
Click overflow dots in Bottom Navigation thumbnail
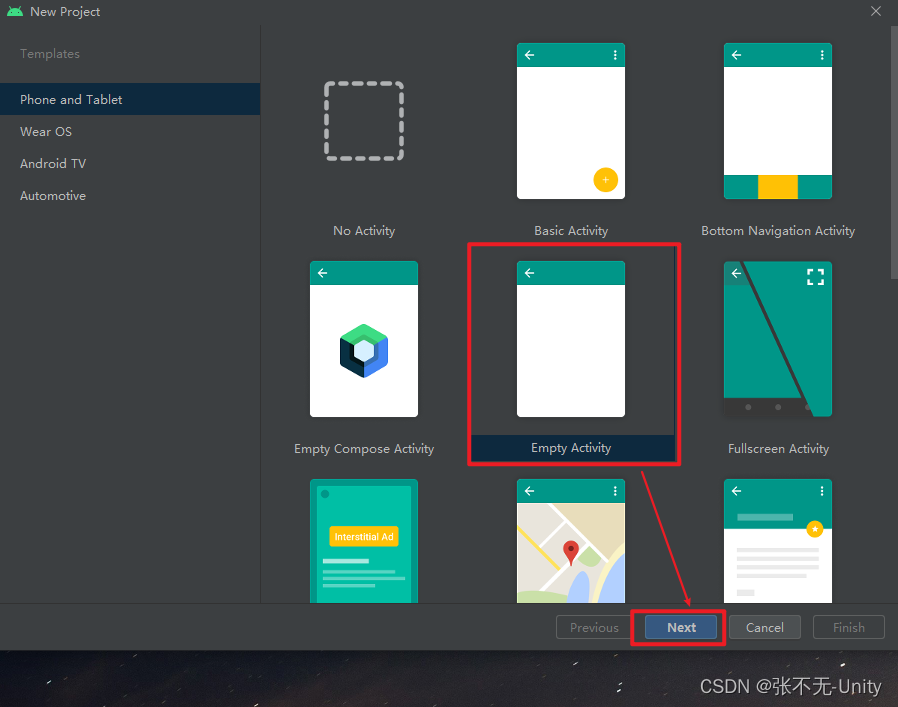click(x=822, y=55)
